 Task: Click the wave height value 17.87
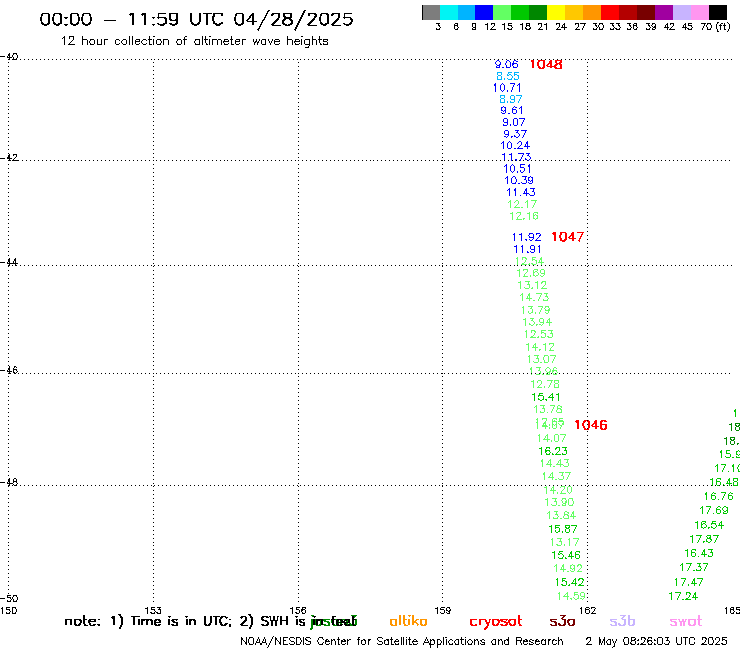(x=704, y=539)
